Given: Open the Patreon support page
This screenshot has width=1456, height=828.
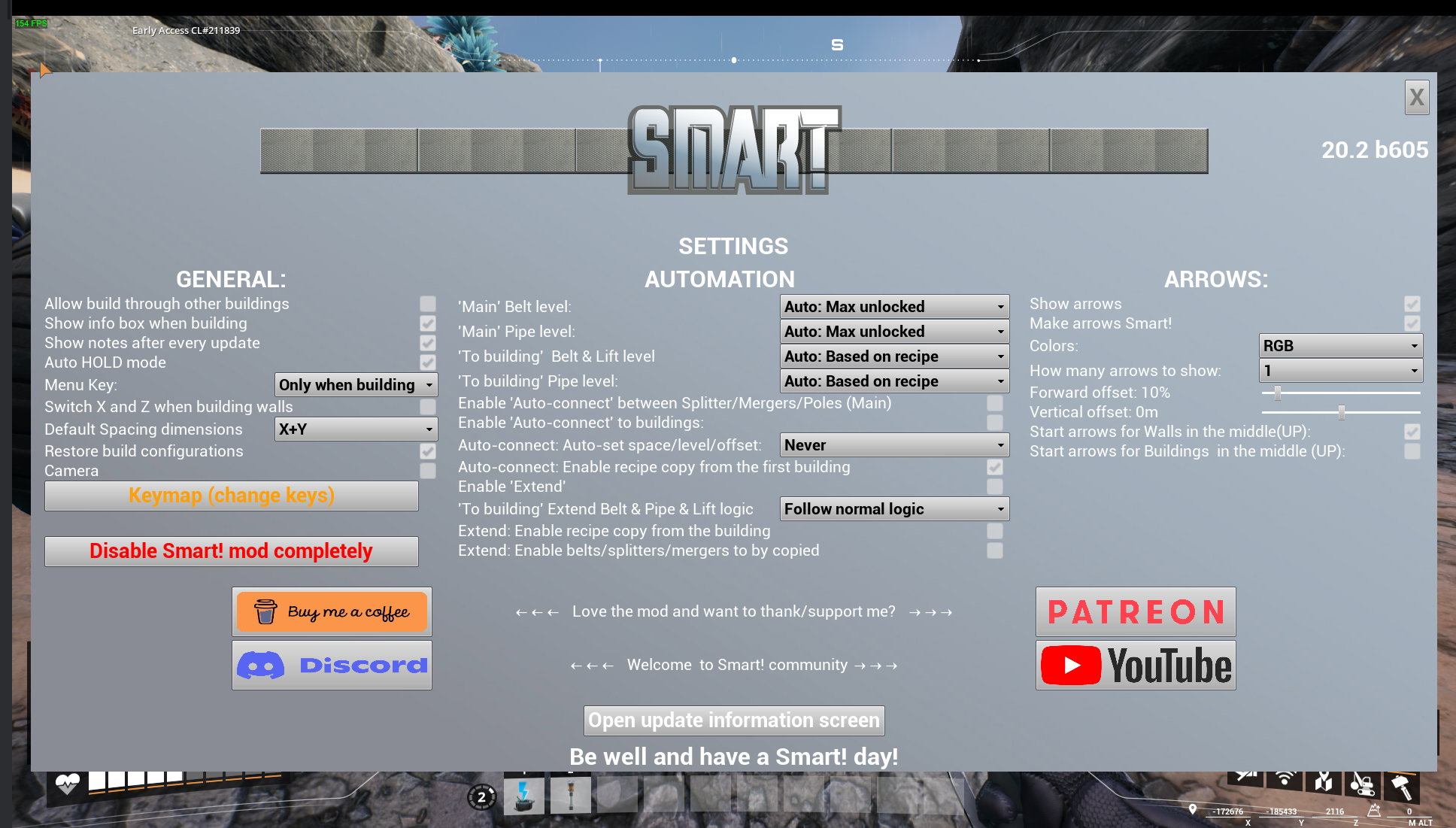Looking at the screenshot, I should pos(1136,611).
